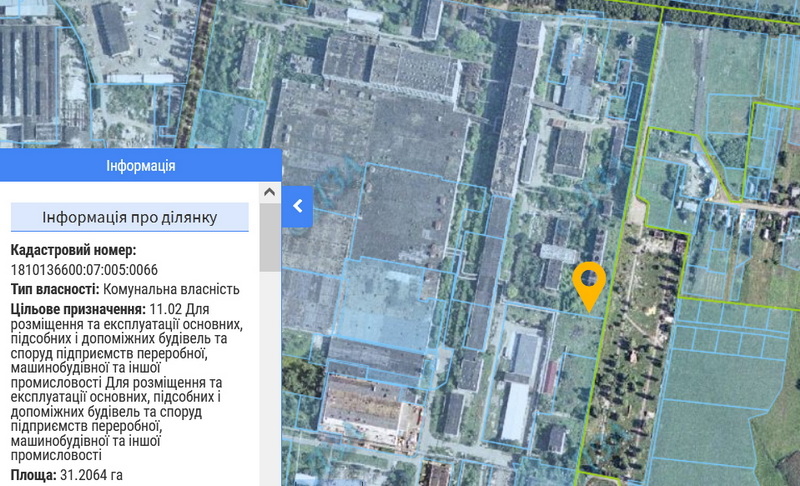Click the Площа 31.2064 га line
The width and height of the screenshot is (800, 486).
point(66,474)
